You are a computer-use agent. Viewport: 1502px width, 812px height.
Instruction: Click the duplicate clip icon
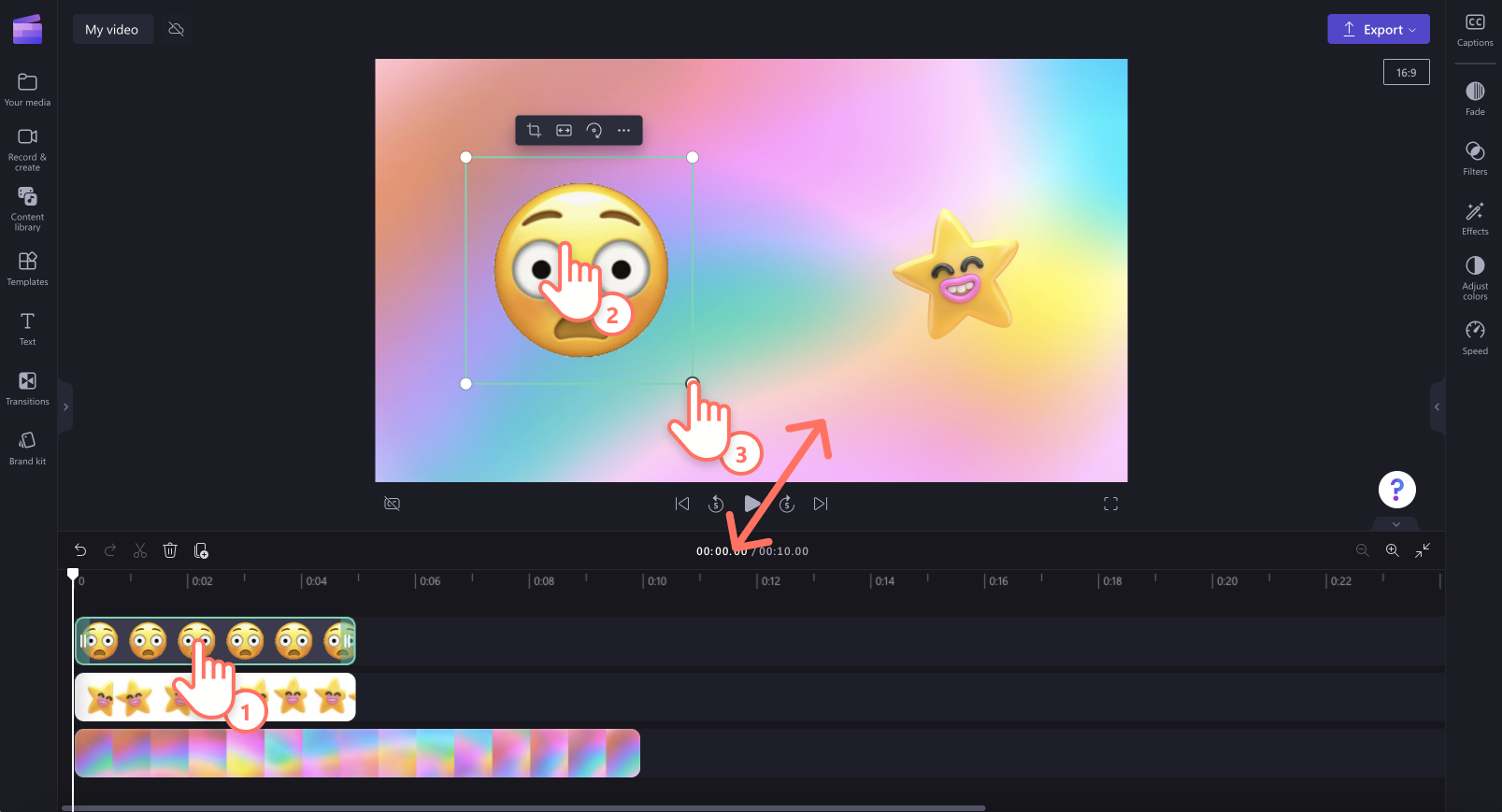click(x=201, y=550)
